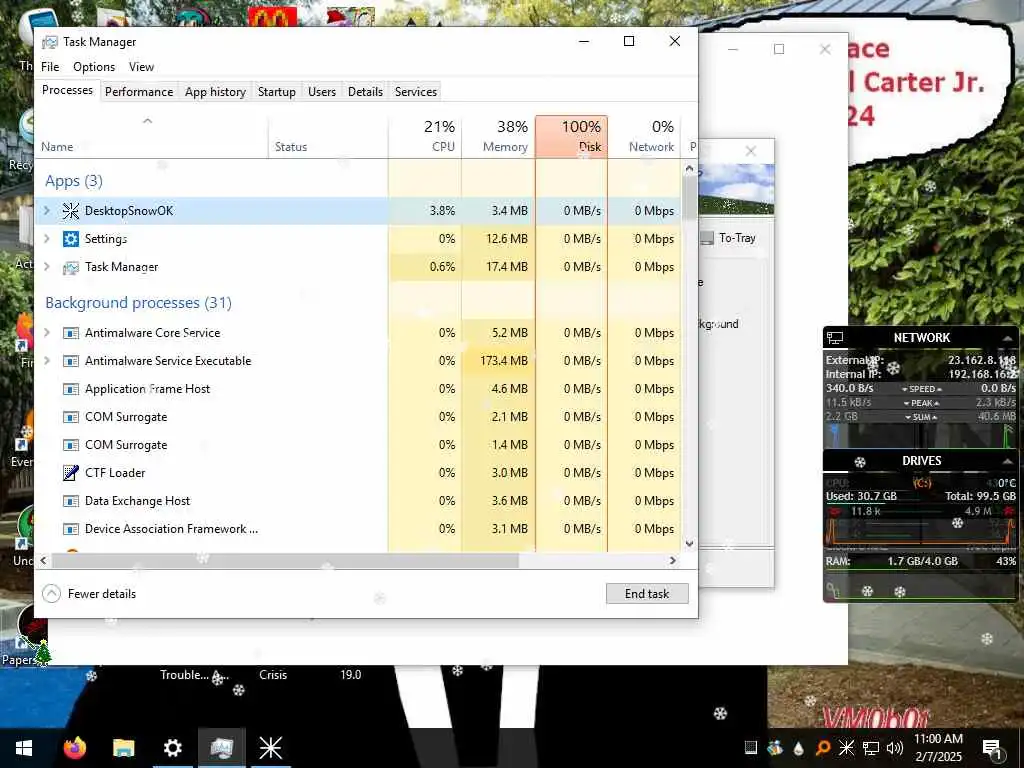Launch Firefox from the taskbar

(x=74, y=748)
